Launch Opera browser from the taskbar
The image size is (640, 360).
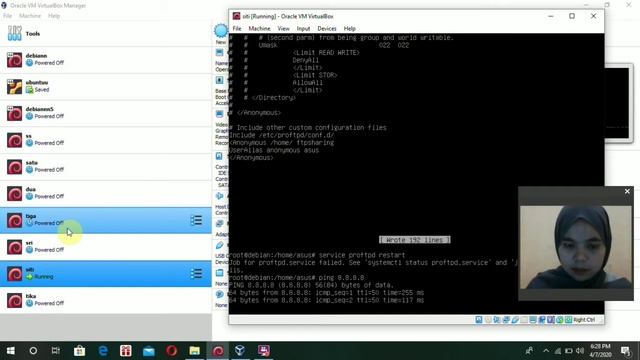172,351
